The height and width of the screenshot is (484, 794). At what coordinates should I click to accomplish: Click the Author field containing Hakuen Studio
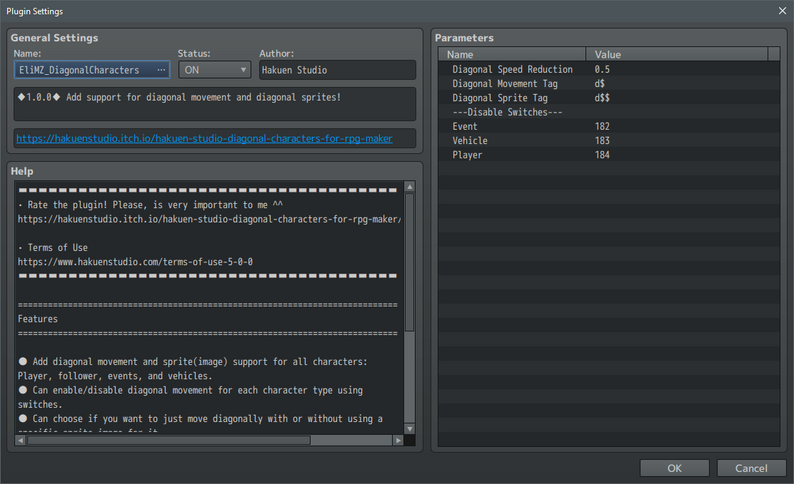click(x=336, y=70)
